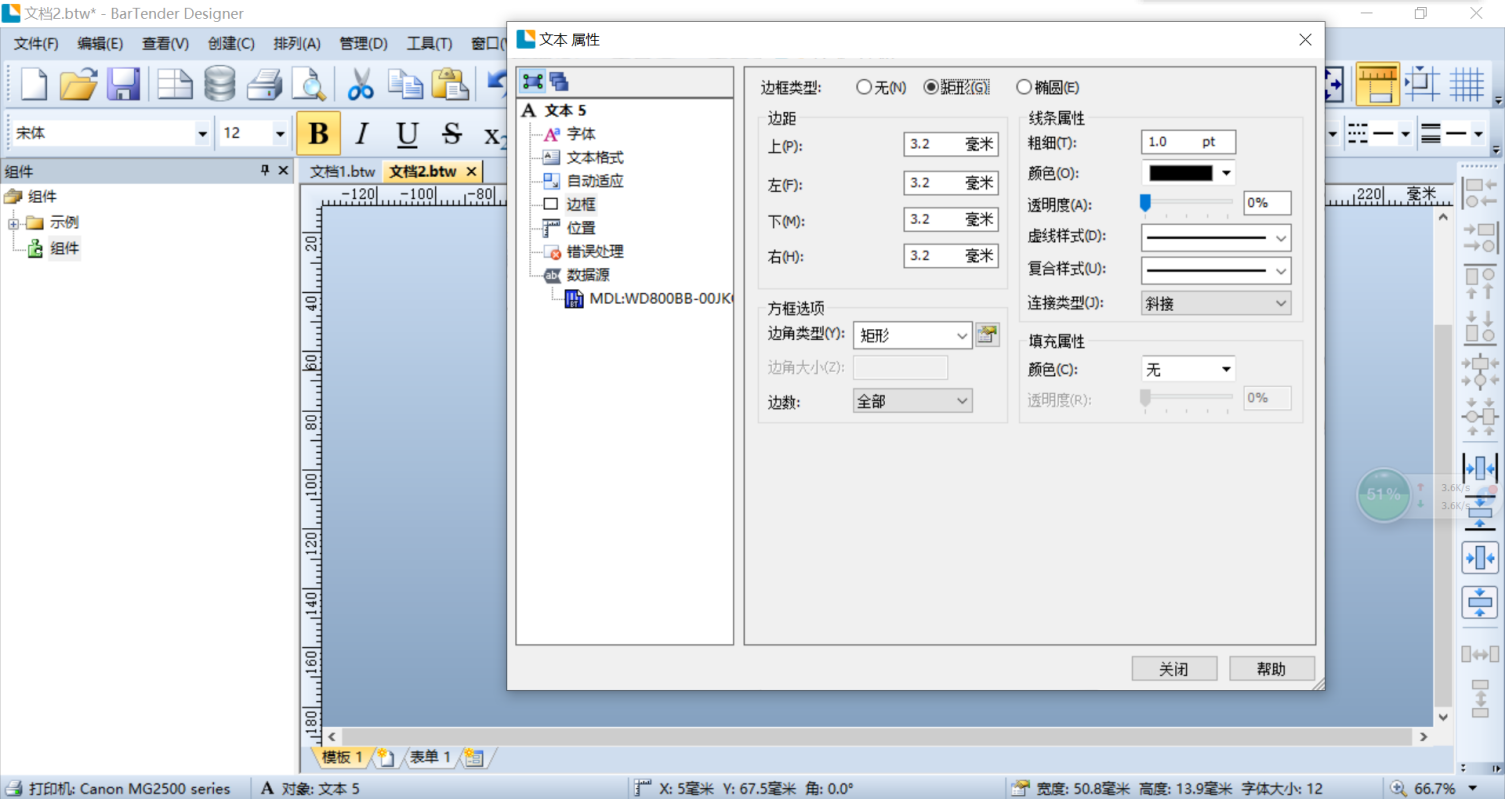Image resolution: width=1505 pixels, height=799 pixels.
Task: Open page setup with the grid-page icon
Action: pos(176,84)
